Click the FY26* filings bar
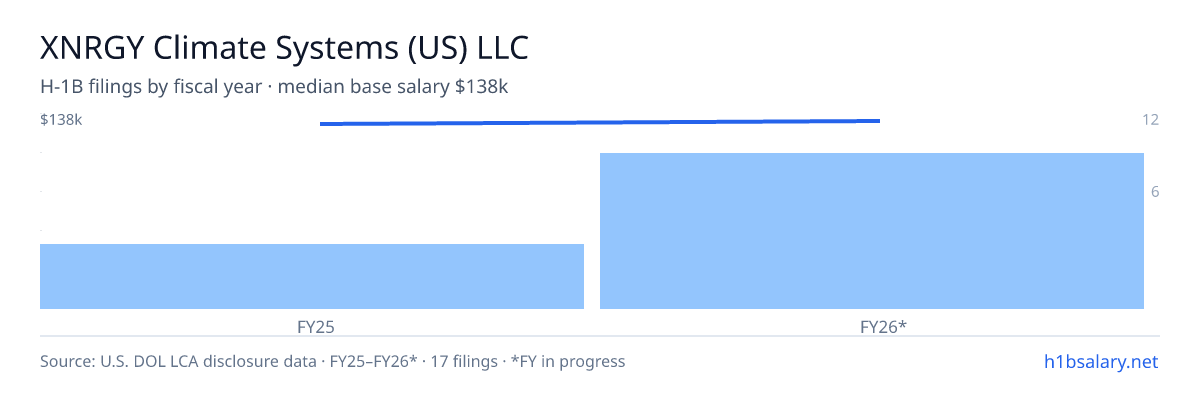This screenshot has height=400, width=1200. (x=872, y=231)
